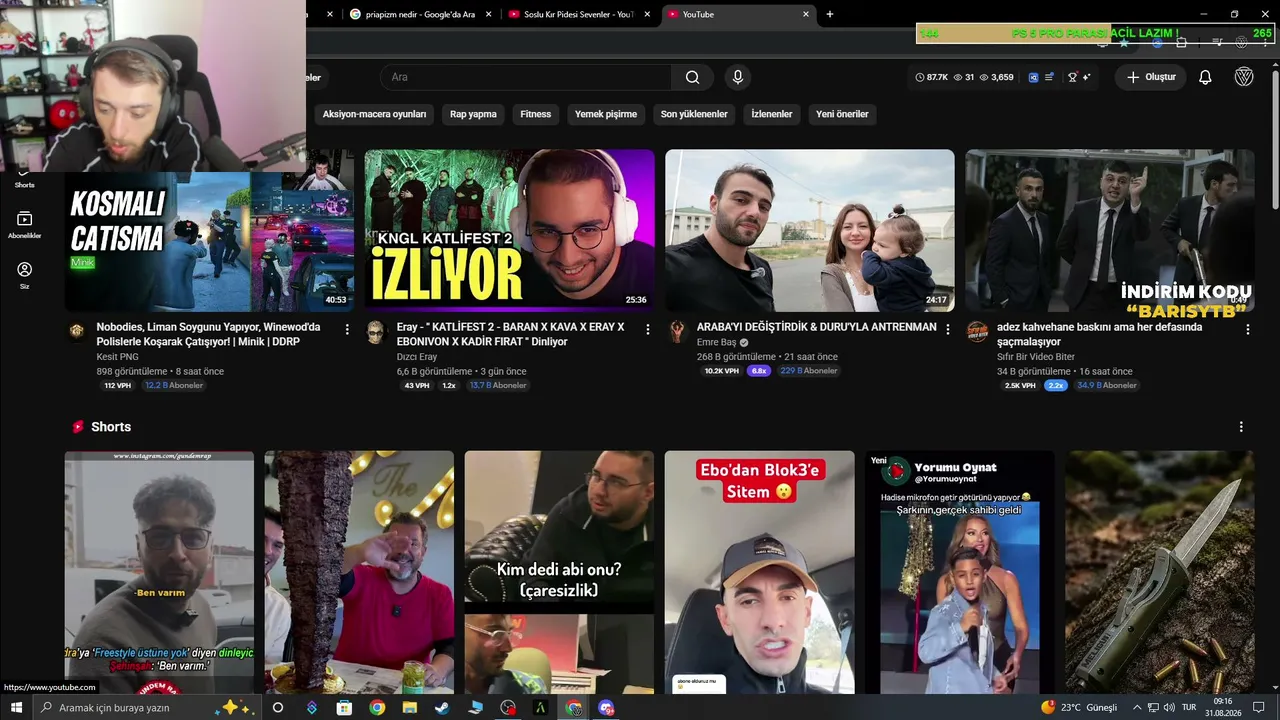
Task: Click the Windows taskbar search box
Action: [147, 707]
